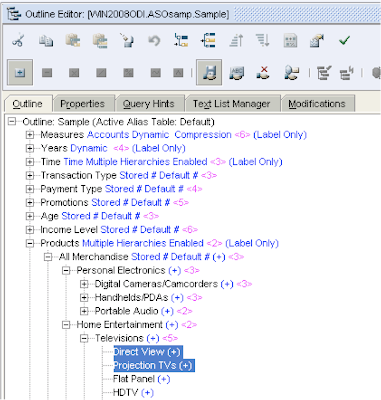The image size is (381, 400).
Task: Collapse the Outline: Sample root node
Action: 12,121
